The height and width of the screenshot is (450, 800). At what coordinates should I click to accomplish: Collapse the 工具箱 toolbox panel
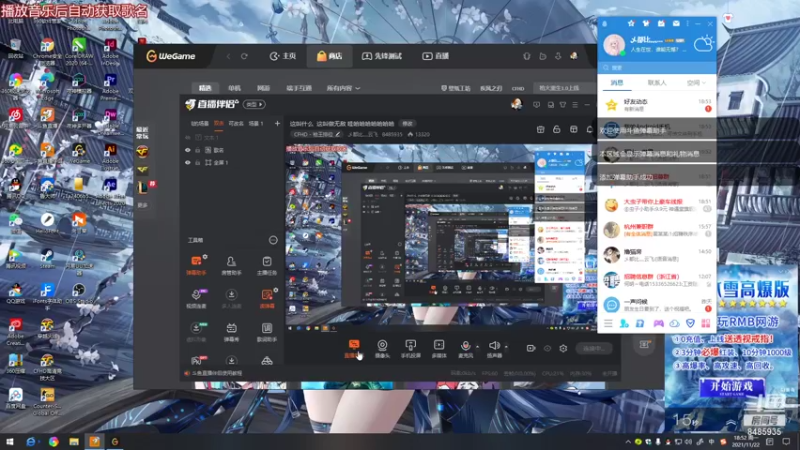point(273,240)
